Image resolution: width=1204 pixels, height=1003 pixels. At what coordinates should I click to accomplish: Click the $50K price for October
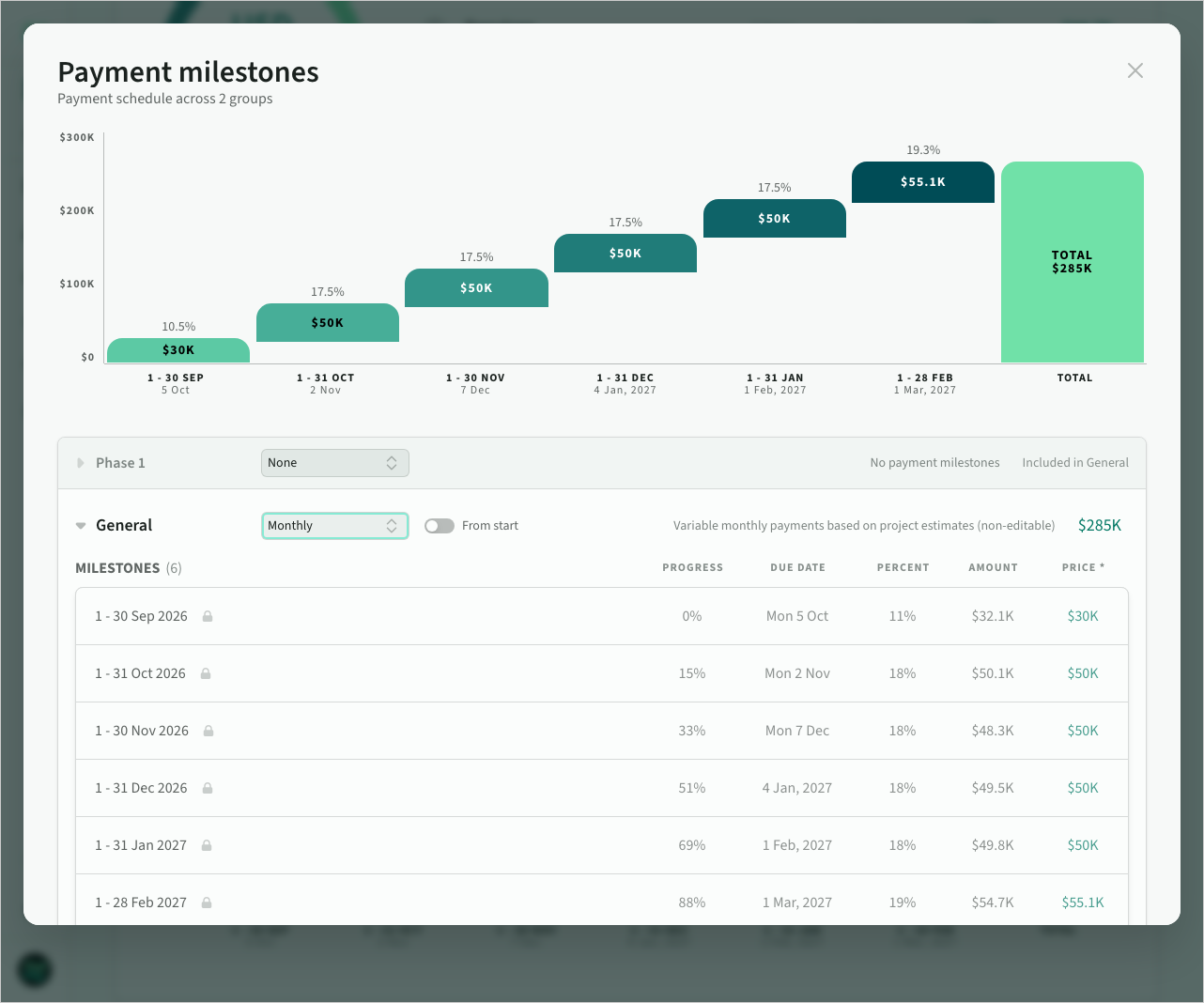coord(1083,673)
